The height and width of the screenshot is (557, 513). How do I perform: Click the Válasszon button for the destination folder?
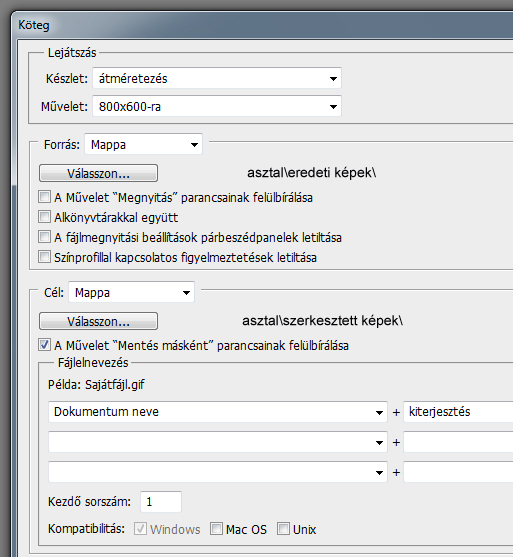point(98,321)
